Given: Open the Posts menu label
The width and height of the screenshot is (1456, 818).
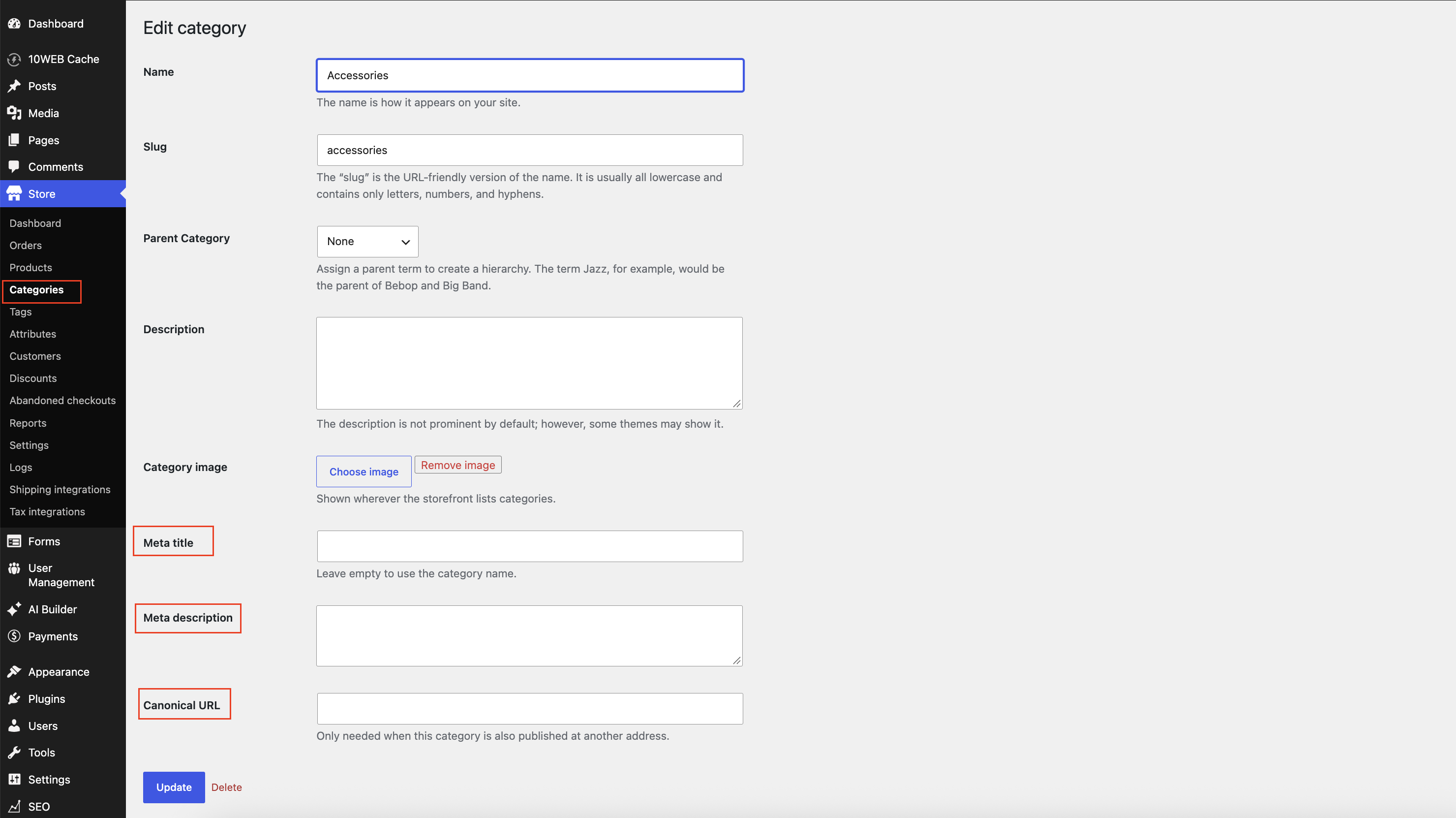Looking at the screenshot, I should 42,86.
